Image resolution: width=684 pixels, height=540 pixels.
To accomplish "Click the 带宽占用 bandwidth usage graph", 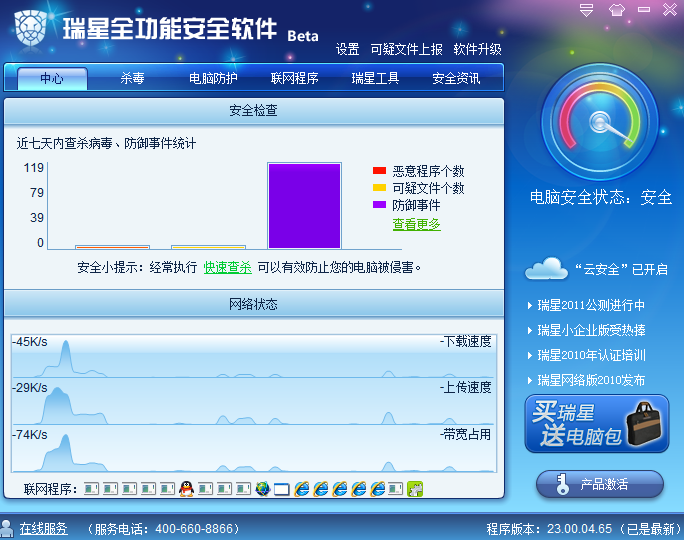I will (x=253, y=449).
